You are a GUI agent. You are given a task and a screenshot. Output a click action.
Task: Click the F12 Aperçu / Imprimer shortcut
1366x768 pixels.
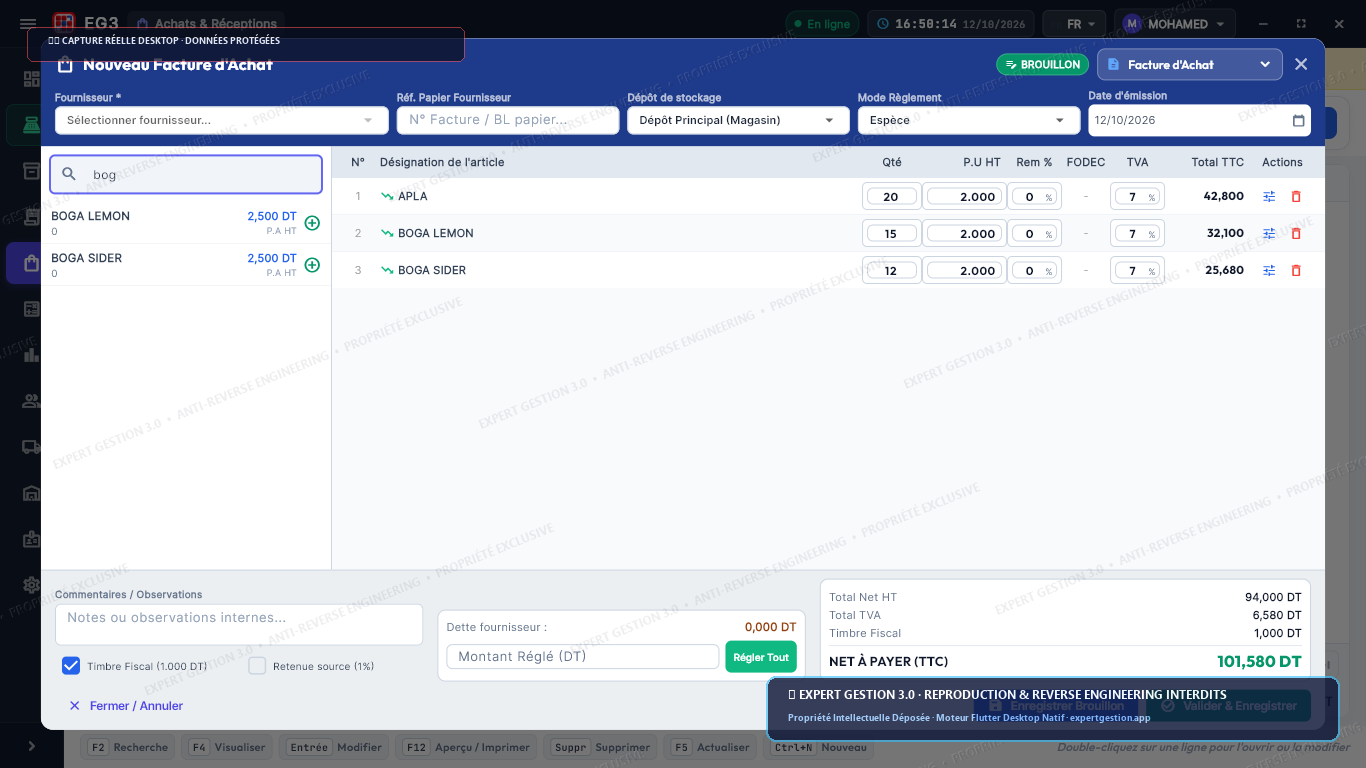pos(467,747)
